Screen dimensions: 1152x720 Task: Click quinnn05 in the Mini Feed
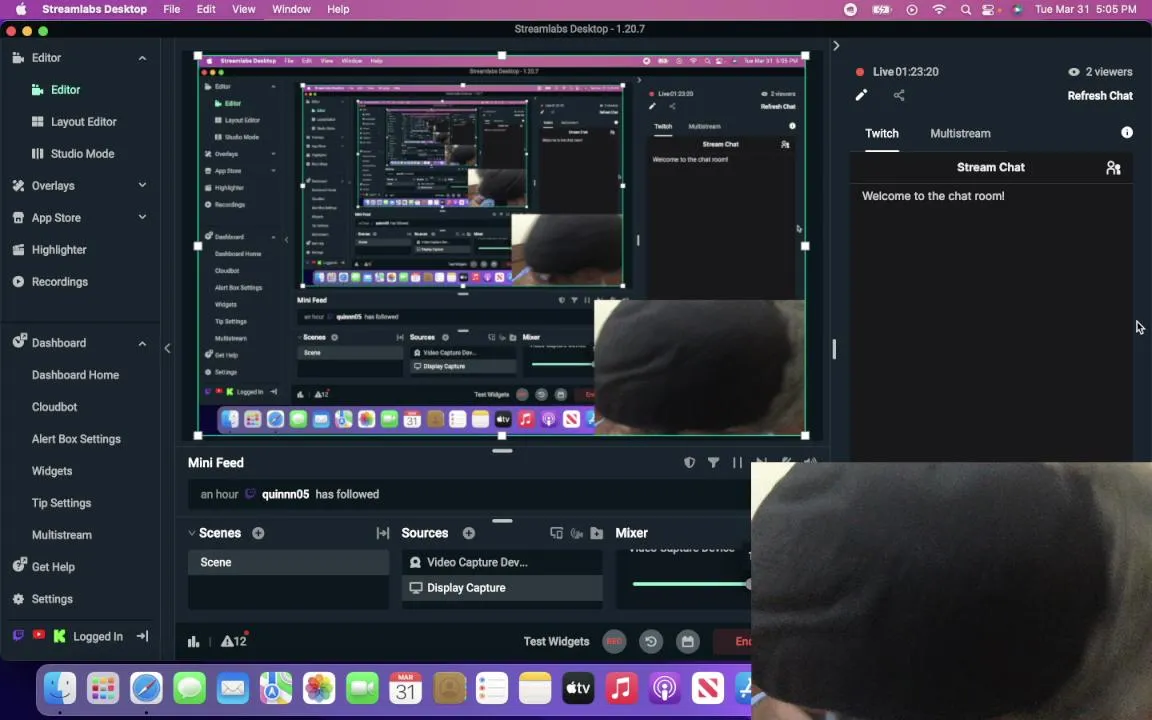[285, 494]
